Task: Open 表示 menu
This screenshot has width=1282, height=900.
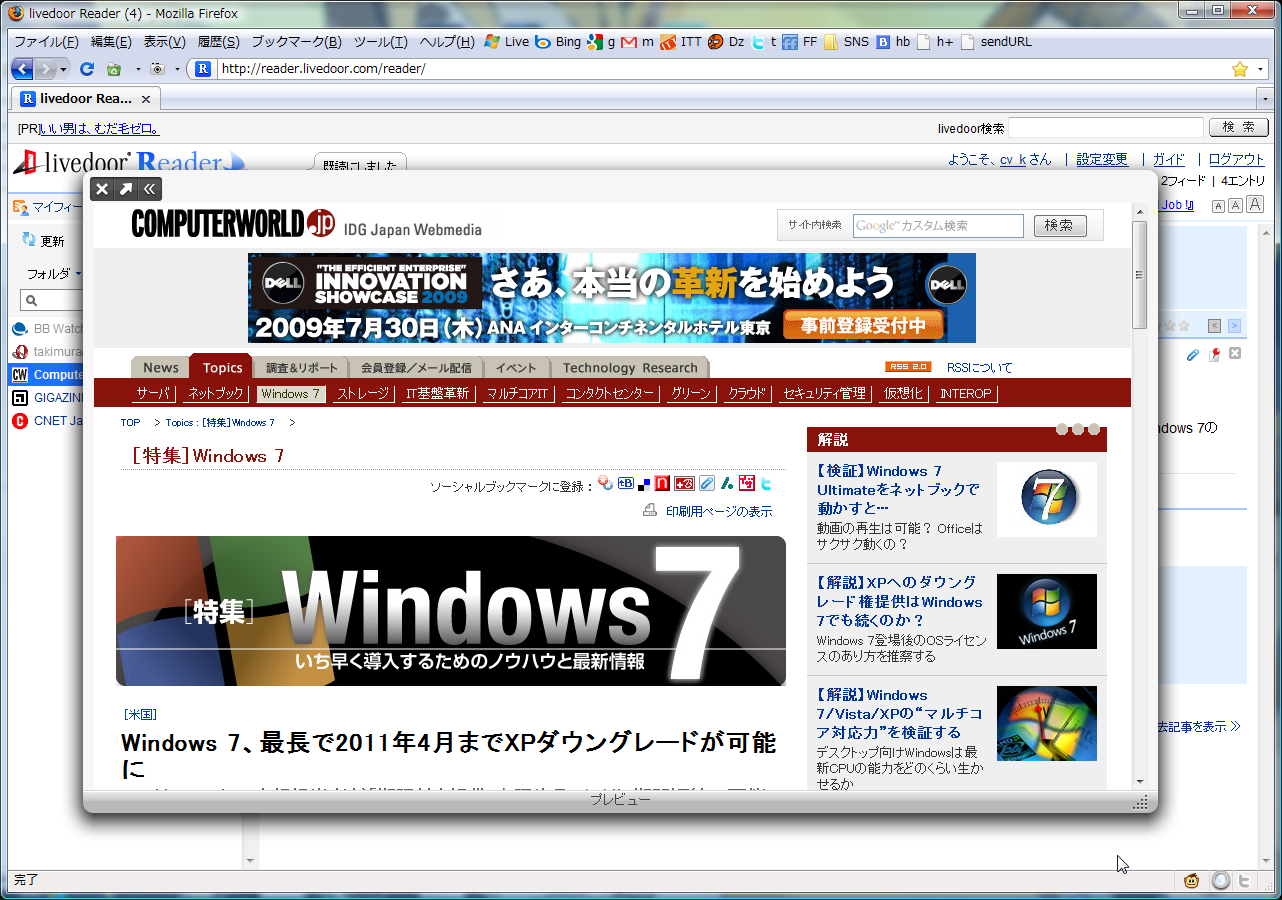Action: [x=164, y=42]
